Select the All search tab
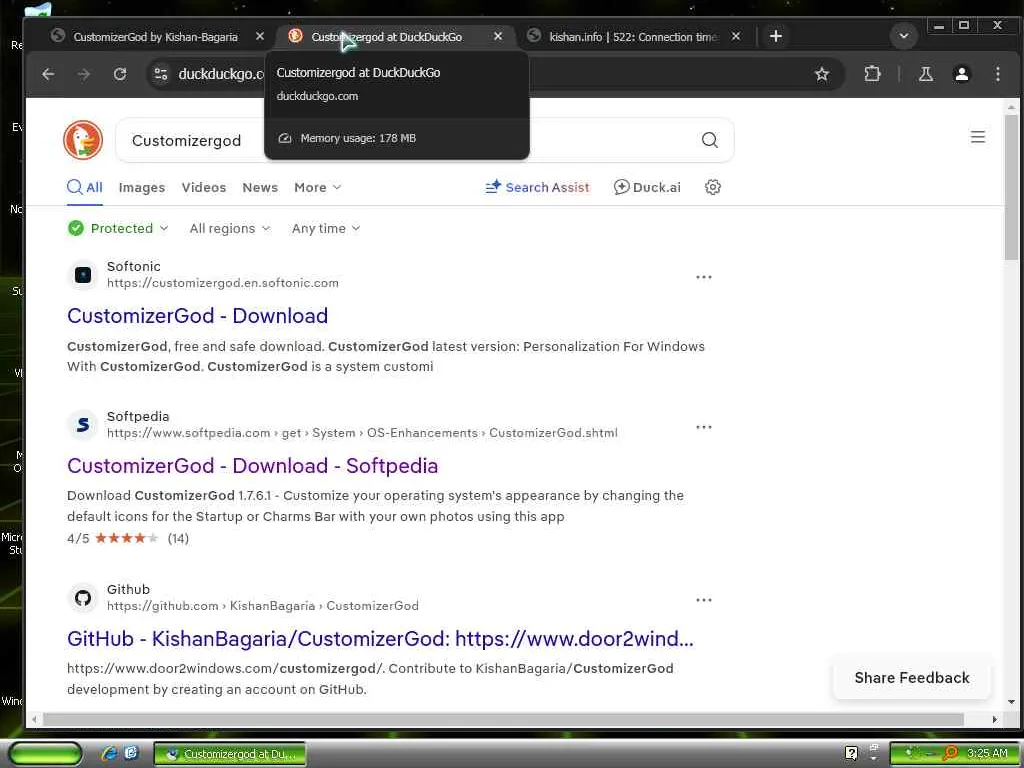The width and height of the screenshot is (1024, 768). [85, 187]
